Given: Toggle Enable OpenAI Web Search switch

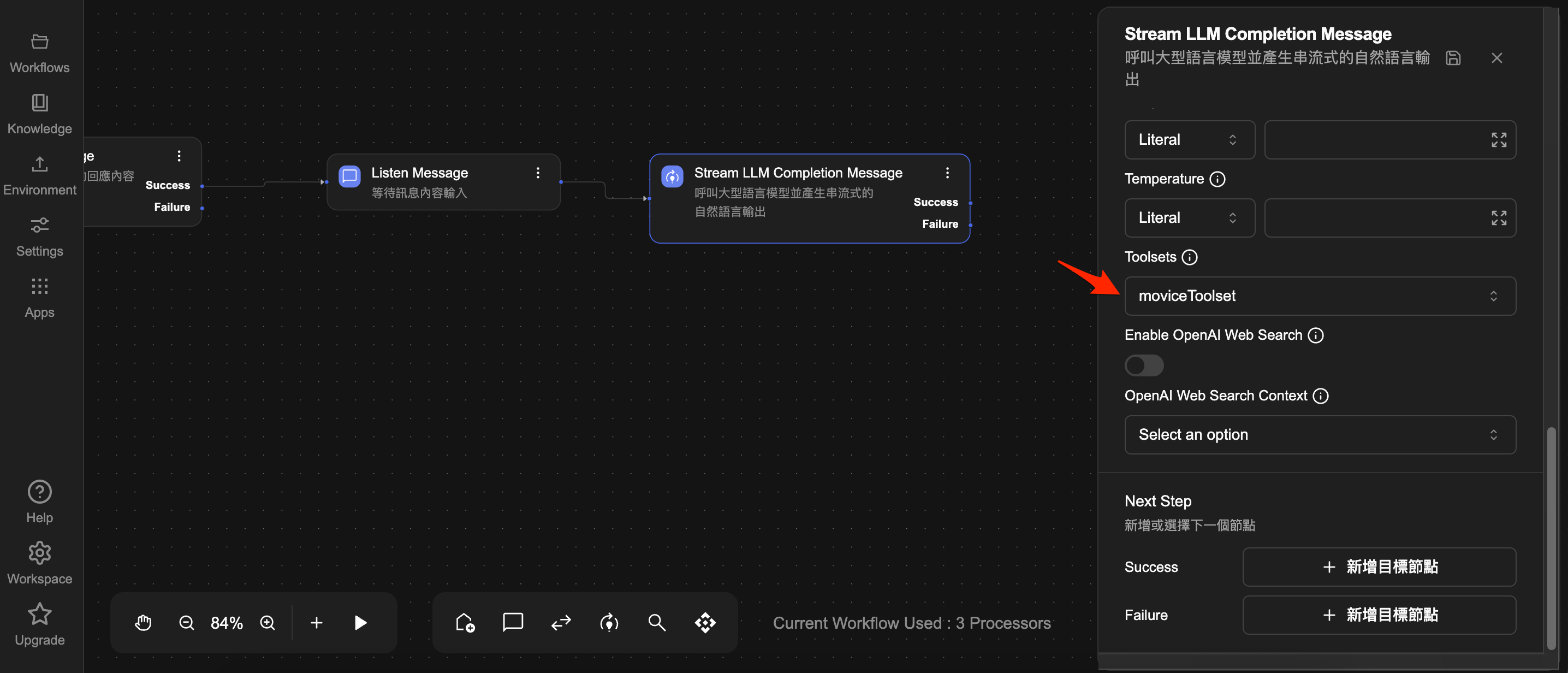Looking at the screenshot, I should 1144,365.
